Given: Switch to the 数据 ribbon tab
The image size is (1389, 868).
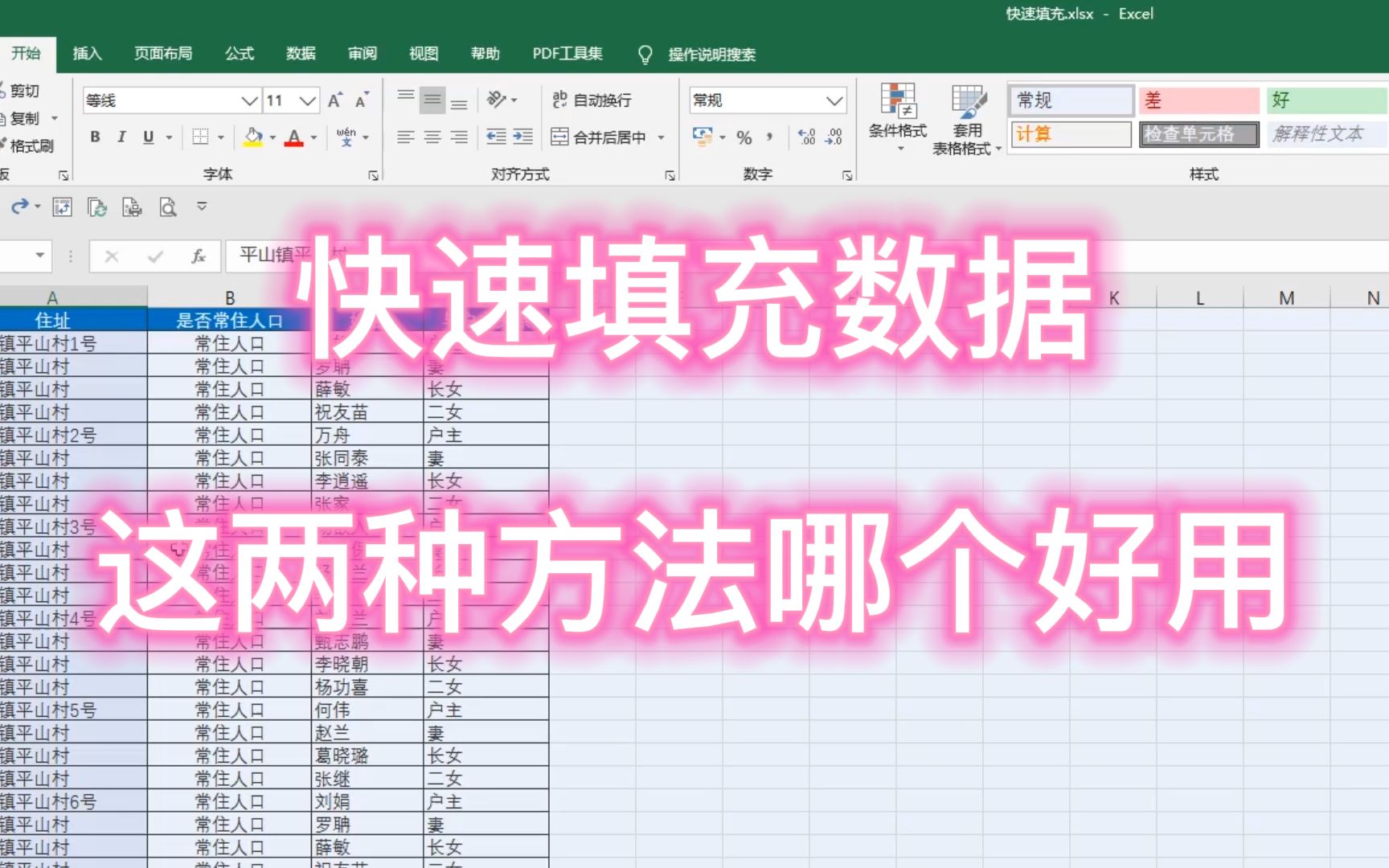Looking at the screenshot, I should (x=301, y=54).
